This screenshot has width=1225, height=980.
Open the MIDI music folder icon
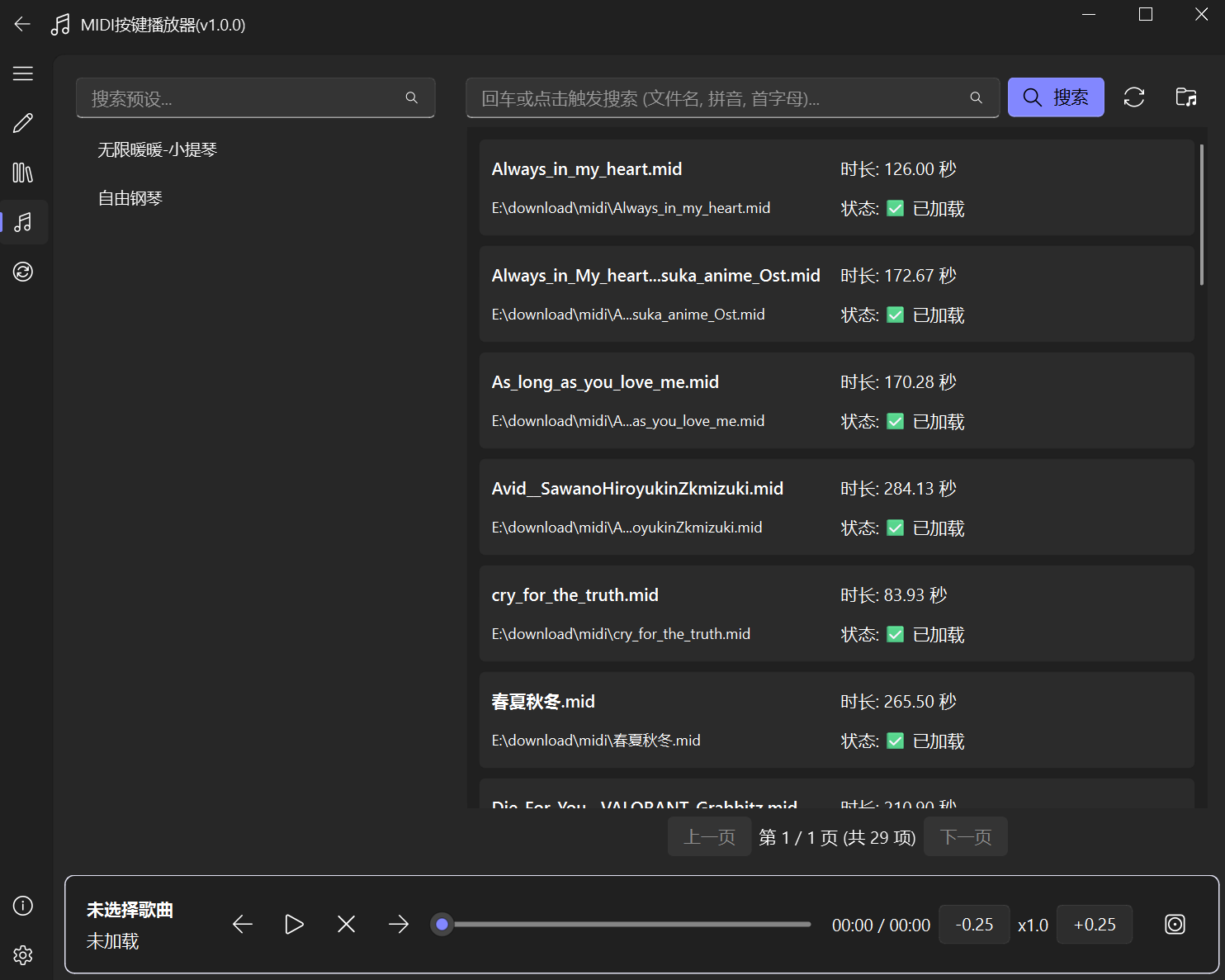[1186, 97]
